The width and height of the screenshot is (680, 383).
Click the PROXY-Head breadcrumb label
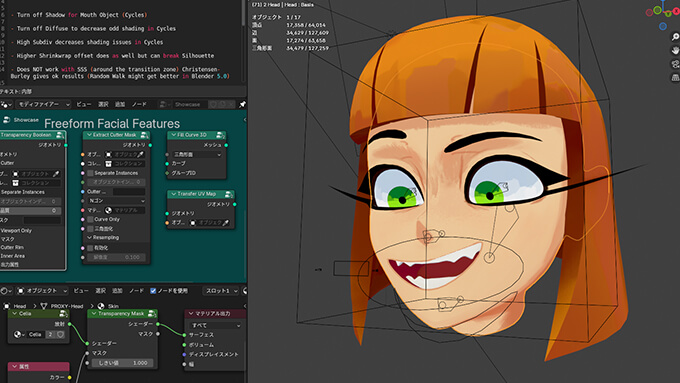[67, 306]
